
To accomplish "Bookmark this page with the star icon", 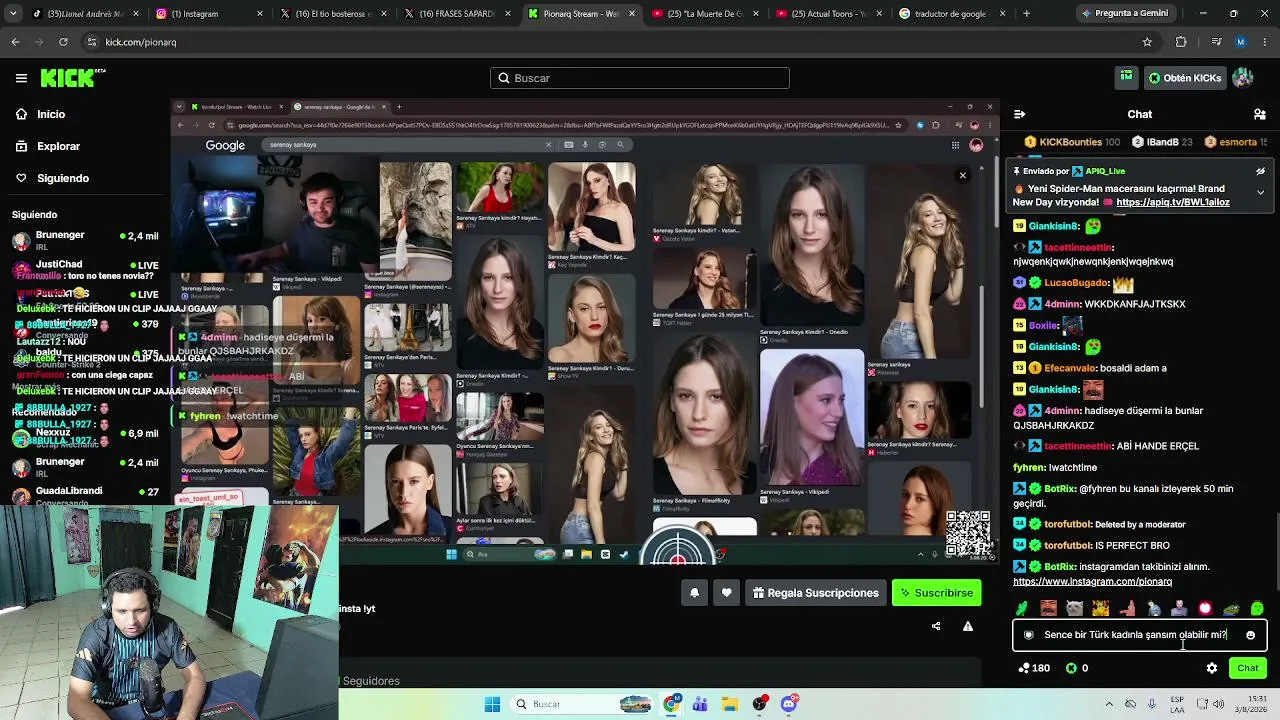I will [x=1147, y=42].
